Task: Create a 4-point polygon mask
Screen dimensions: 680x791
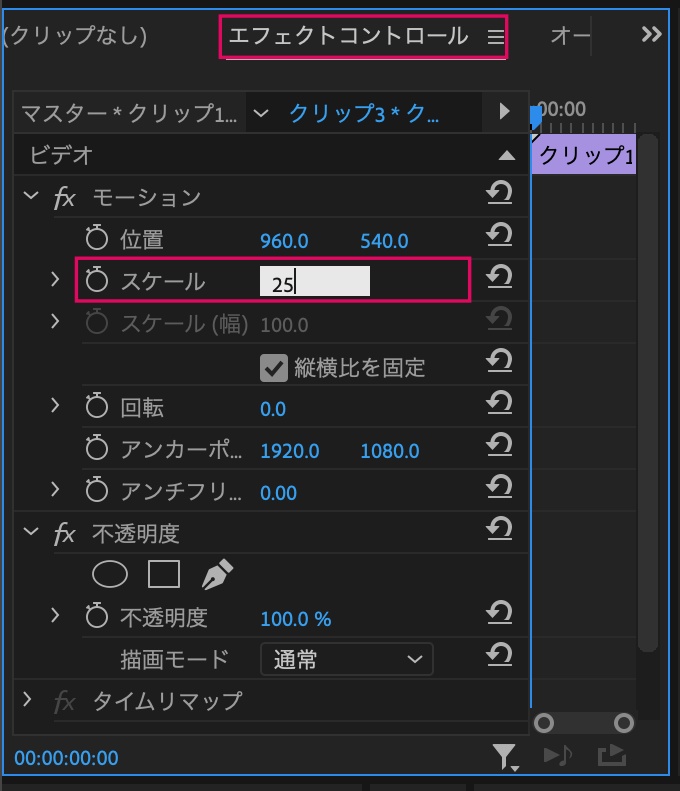Action: coord(163,574)
